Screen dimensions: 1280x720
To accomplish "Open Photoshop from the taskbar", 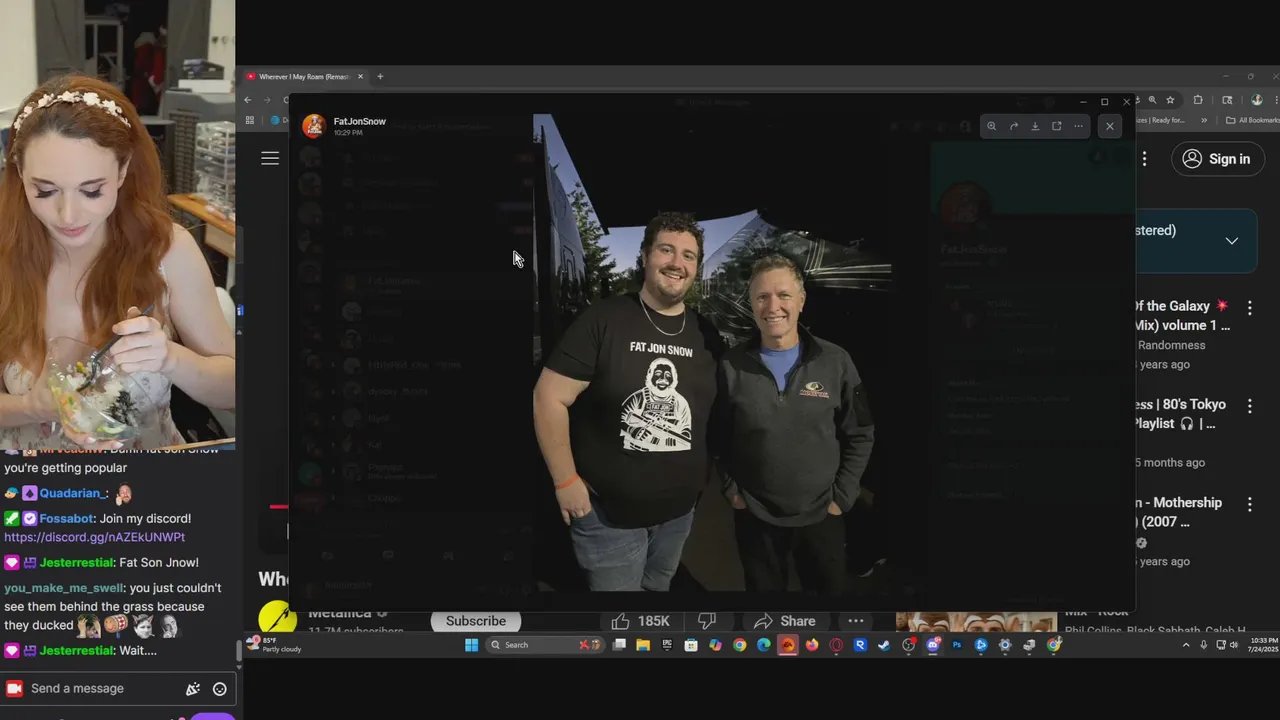I will (x=957, y=645).
